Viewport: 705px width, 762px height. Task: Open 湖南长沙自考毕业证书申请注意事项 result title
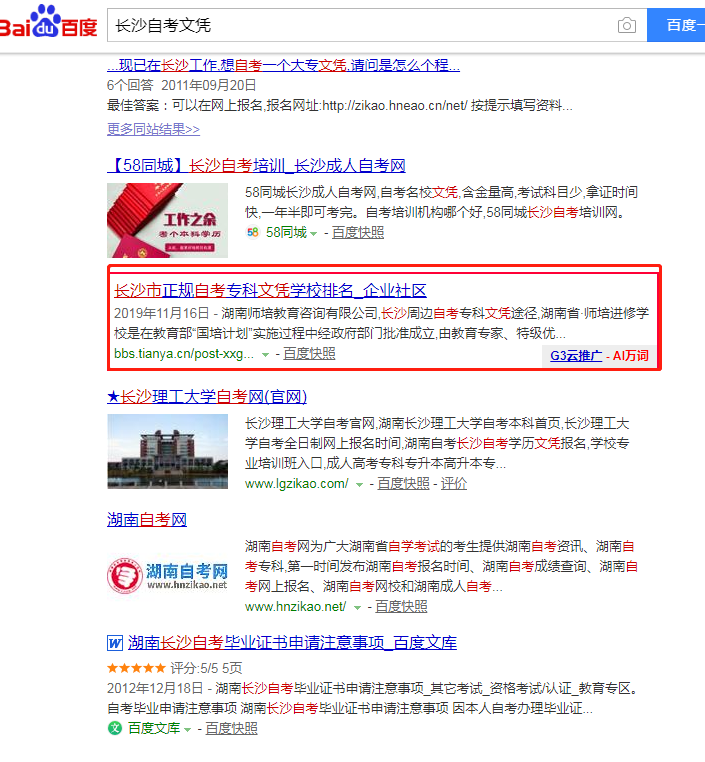click(292, 643)
